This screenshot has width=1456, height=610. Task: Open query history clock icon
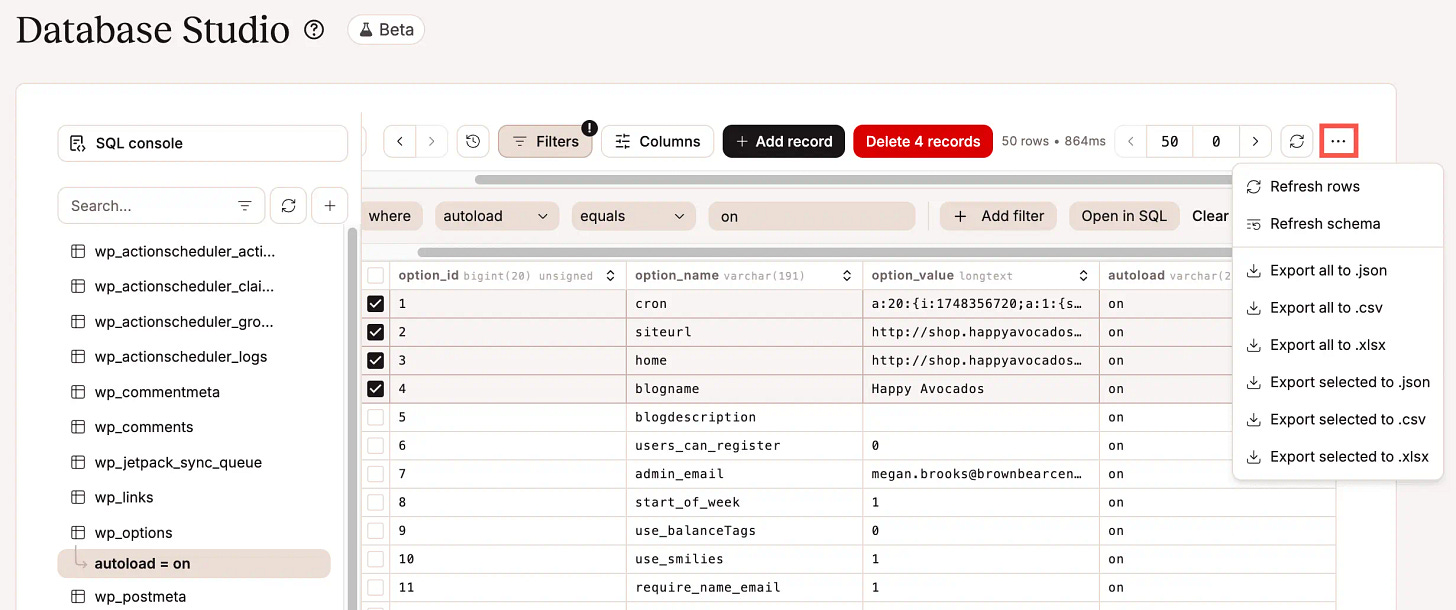tap(473, 141)
